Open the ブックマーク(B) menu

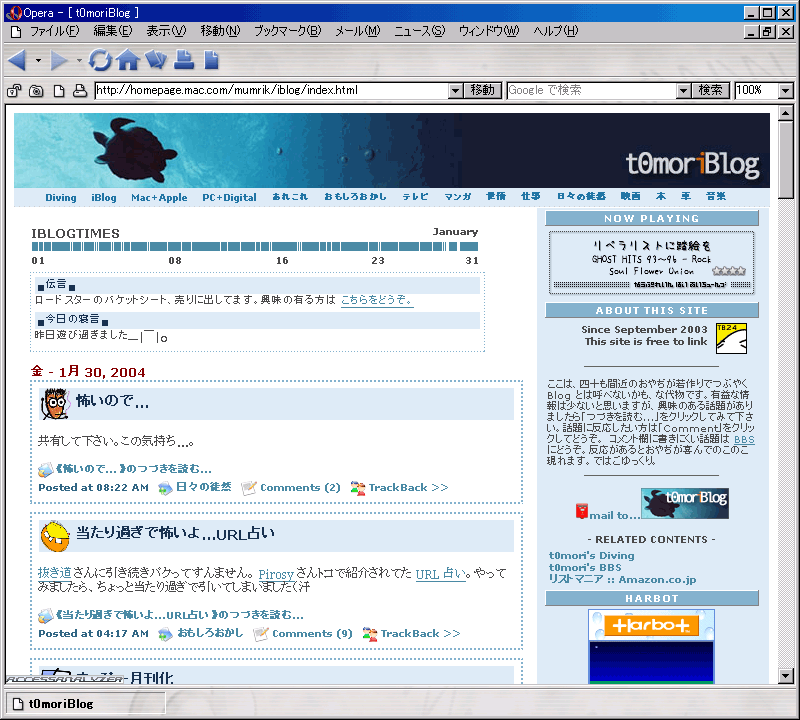coord(288,32)
